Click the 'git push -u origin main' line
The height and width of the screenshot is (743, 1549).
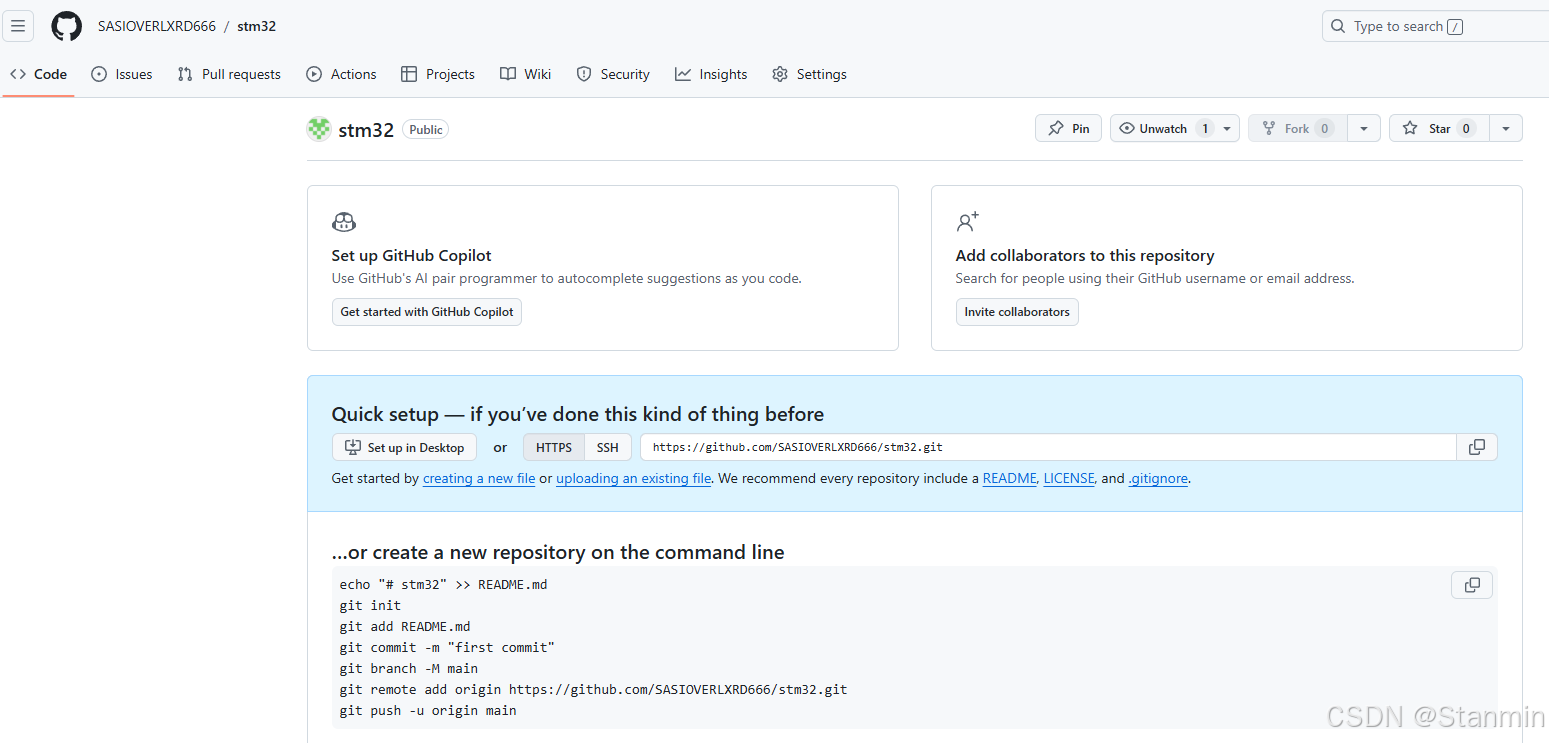coord(428,710)
